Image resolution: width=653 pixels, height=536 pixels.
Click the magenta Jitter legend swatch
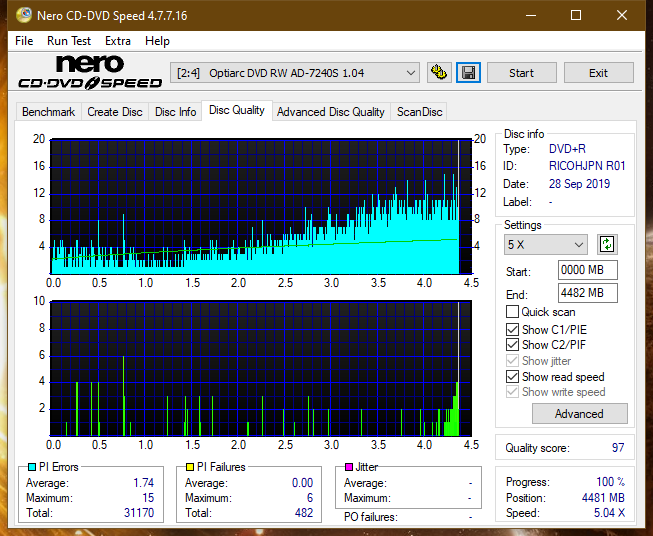349,467
